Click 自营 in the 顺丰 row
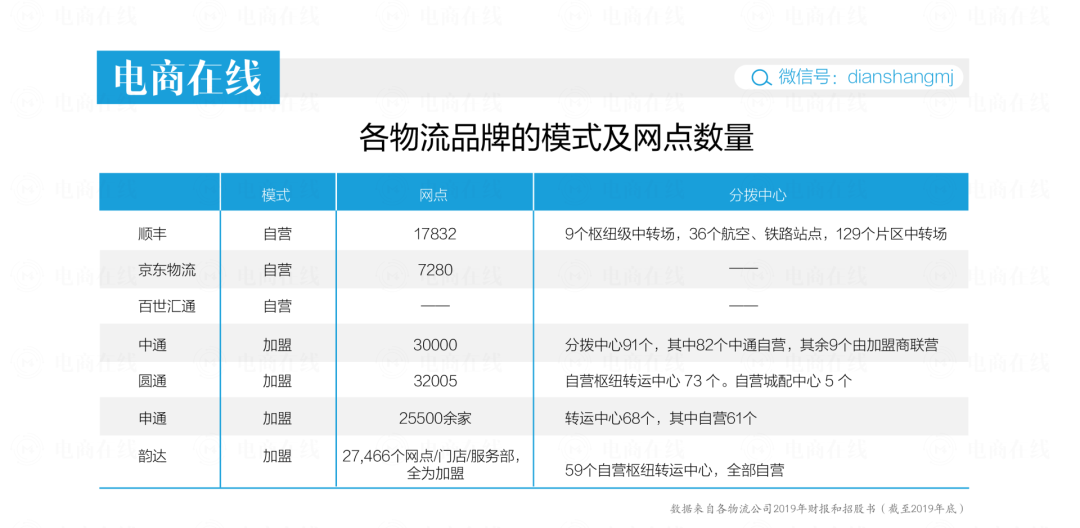The image size is (1080, 528). click(277, 234)
